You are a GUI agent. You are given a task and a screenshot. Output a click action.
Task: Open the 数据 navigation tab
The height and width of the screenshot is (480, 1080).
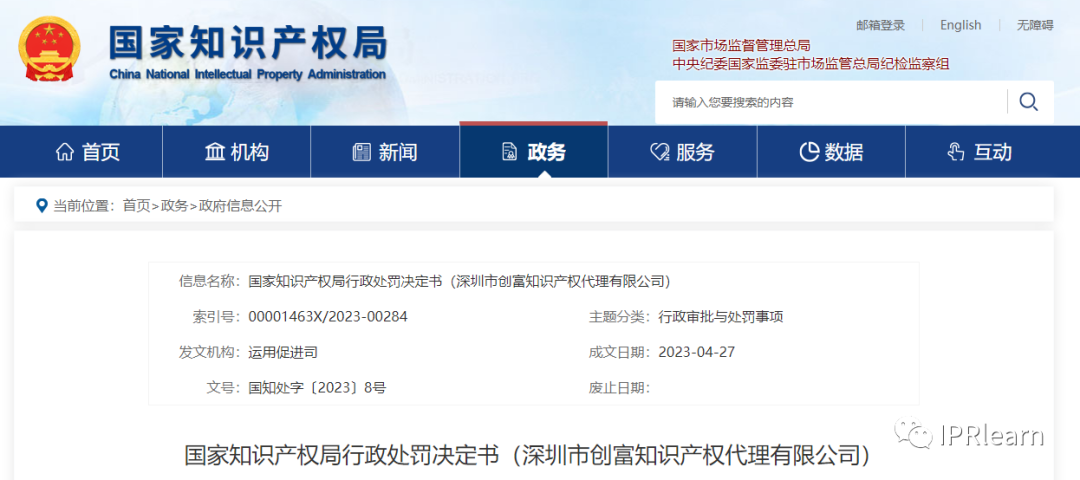pyautogui.click(x=831, y=152)
